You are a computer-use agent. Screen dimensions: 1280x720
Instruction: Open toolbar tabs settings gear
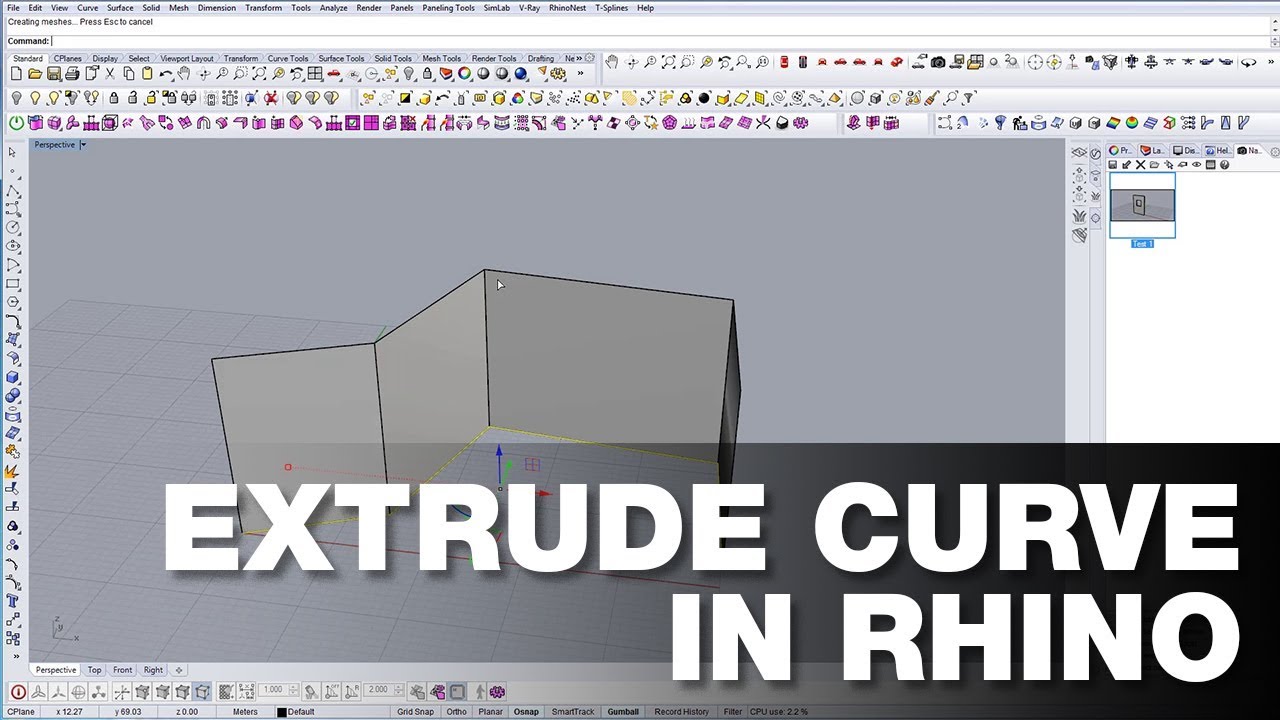tap(590, 58)
